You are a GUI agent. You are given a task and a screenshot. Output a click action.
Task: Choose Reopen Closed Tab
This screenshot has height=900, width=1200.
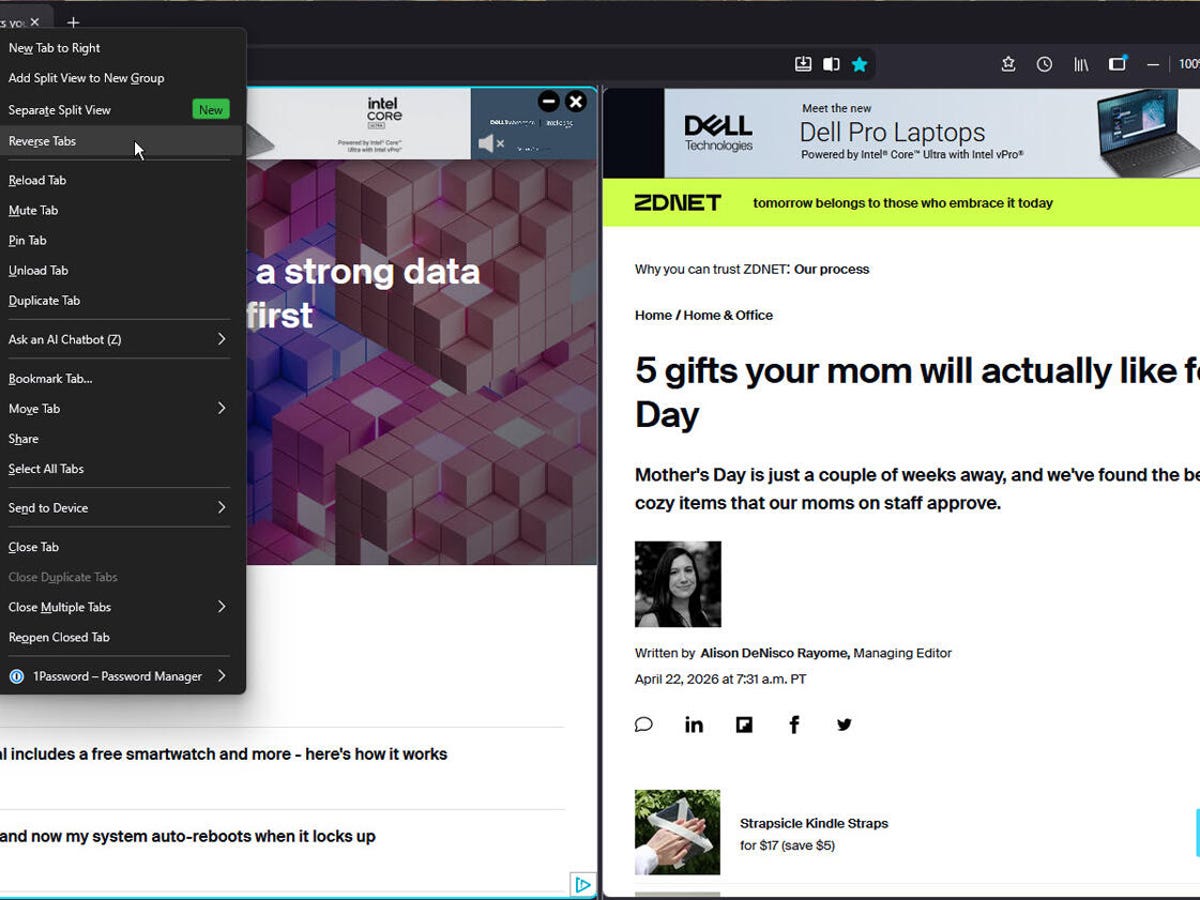click(x=121, y=637)
